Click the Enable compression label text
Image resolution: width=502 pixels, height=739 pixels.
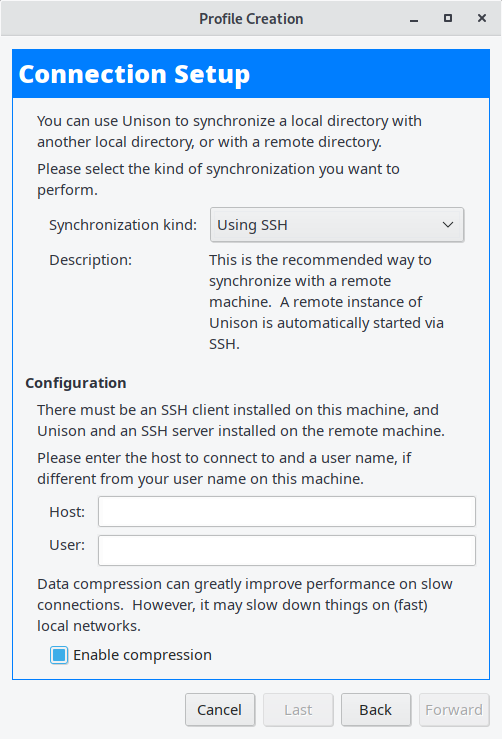tap(142, 655)
